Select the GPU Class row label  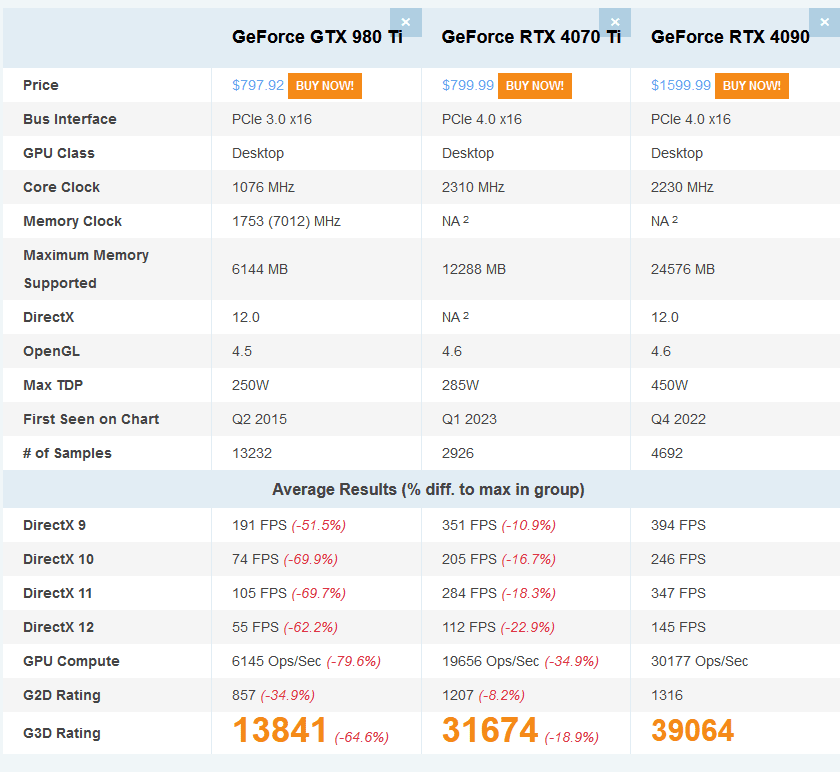[x=59, y=153]
